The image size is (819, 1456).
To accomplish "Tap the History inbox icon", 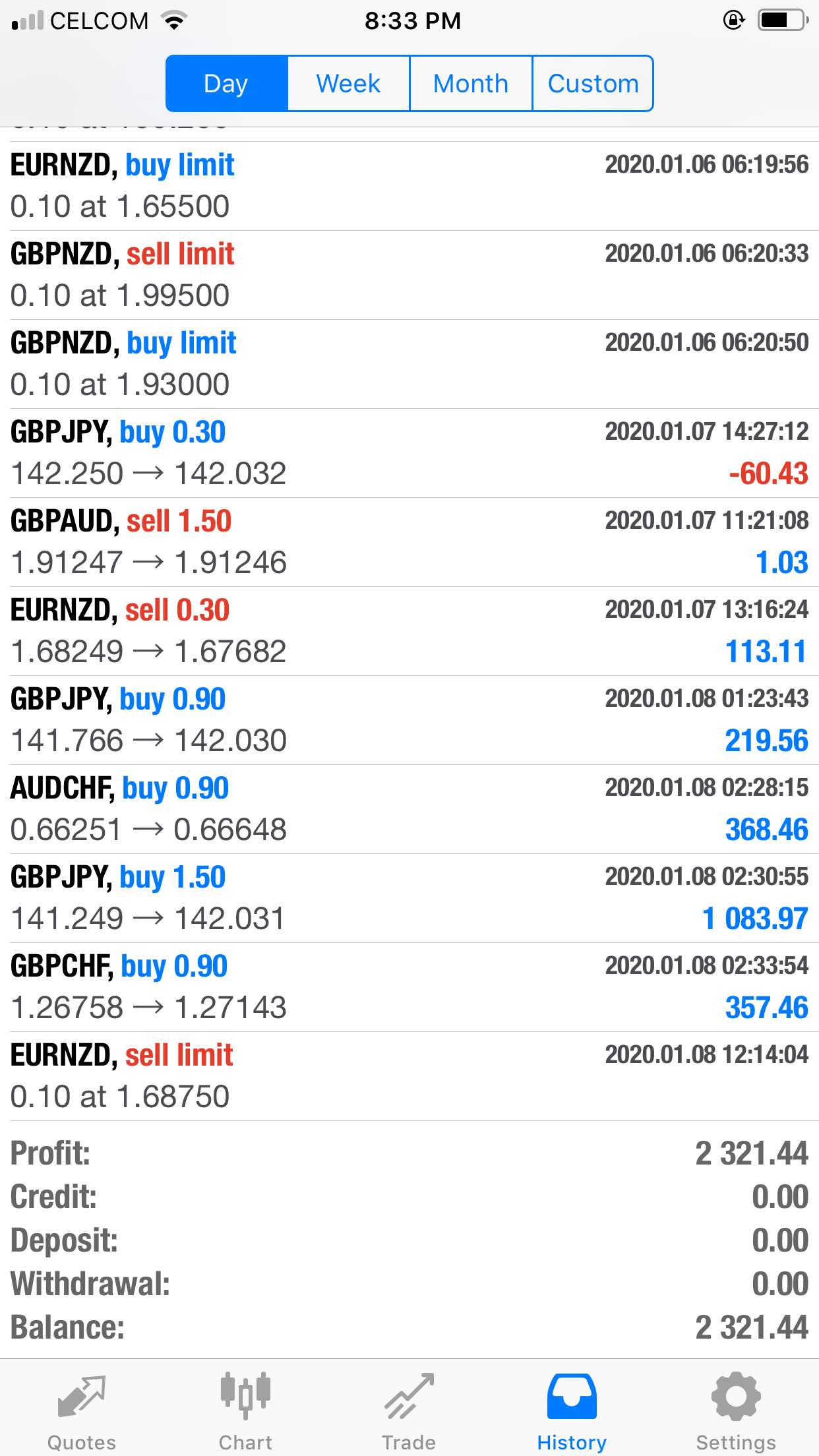I will pos(572,1397).
